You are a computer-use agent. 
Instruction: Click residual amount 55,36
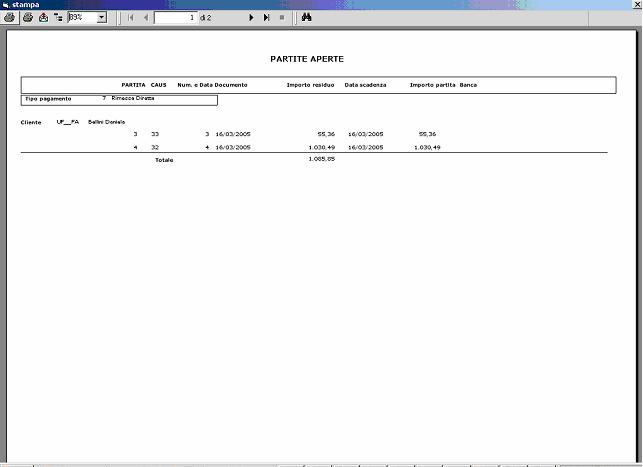pyautogui.click(x=326, y=134)
